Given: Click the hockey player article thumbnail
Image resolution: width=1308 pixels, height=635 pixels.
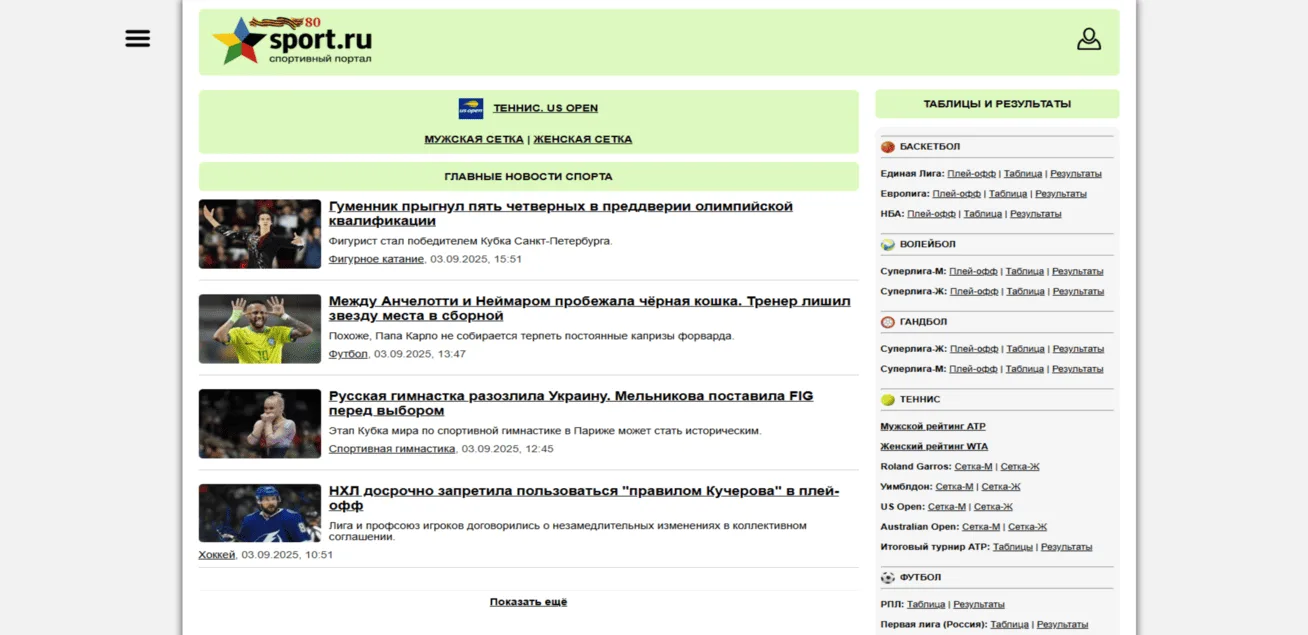Looking at the screenshot, I should click(260, 514).
